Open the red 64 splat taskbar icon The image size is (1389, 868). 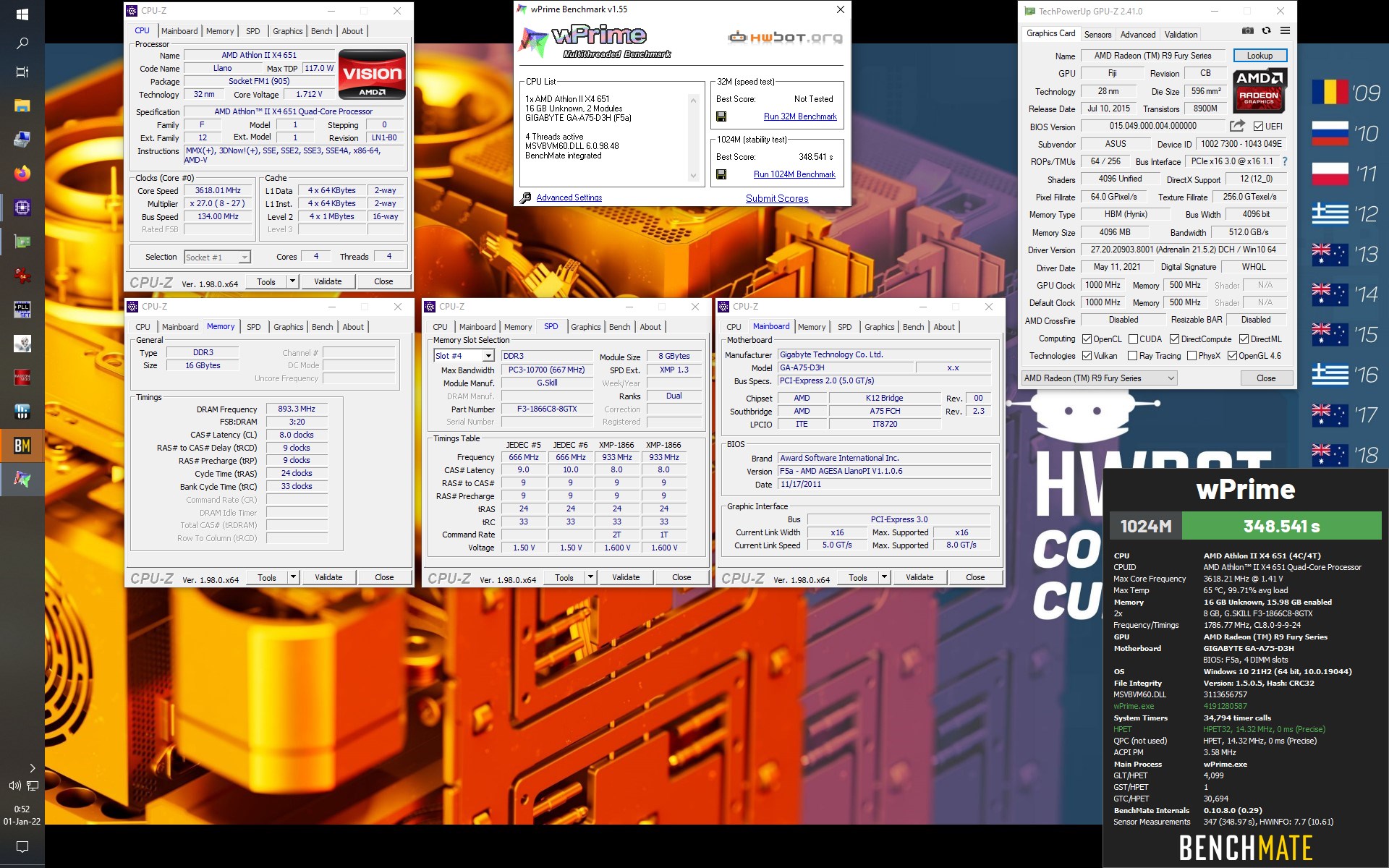tap(22, 276)
